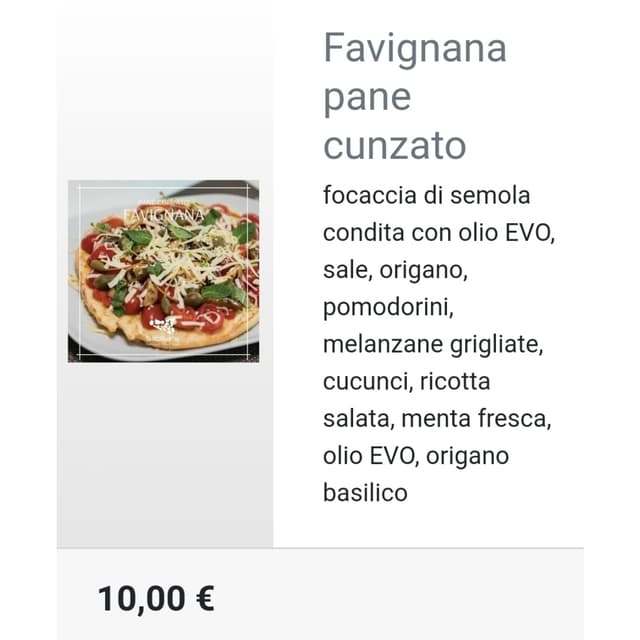Click the 'condita con olio EVO' line
The height and width of the screenshot is (640, 640).
pyautogui.click(x=439, y=233)
